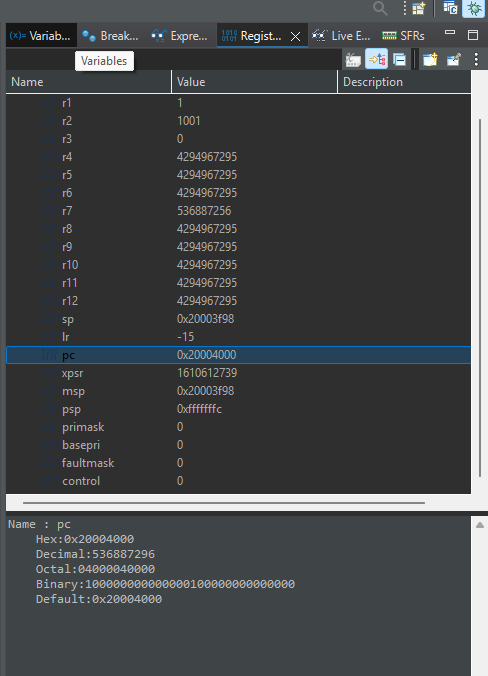Viewport: 488px width, 676px height.
Task: Select the r6 register row
Action: [238, 193]
